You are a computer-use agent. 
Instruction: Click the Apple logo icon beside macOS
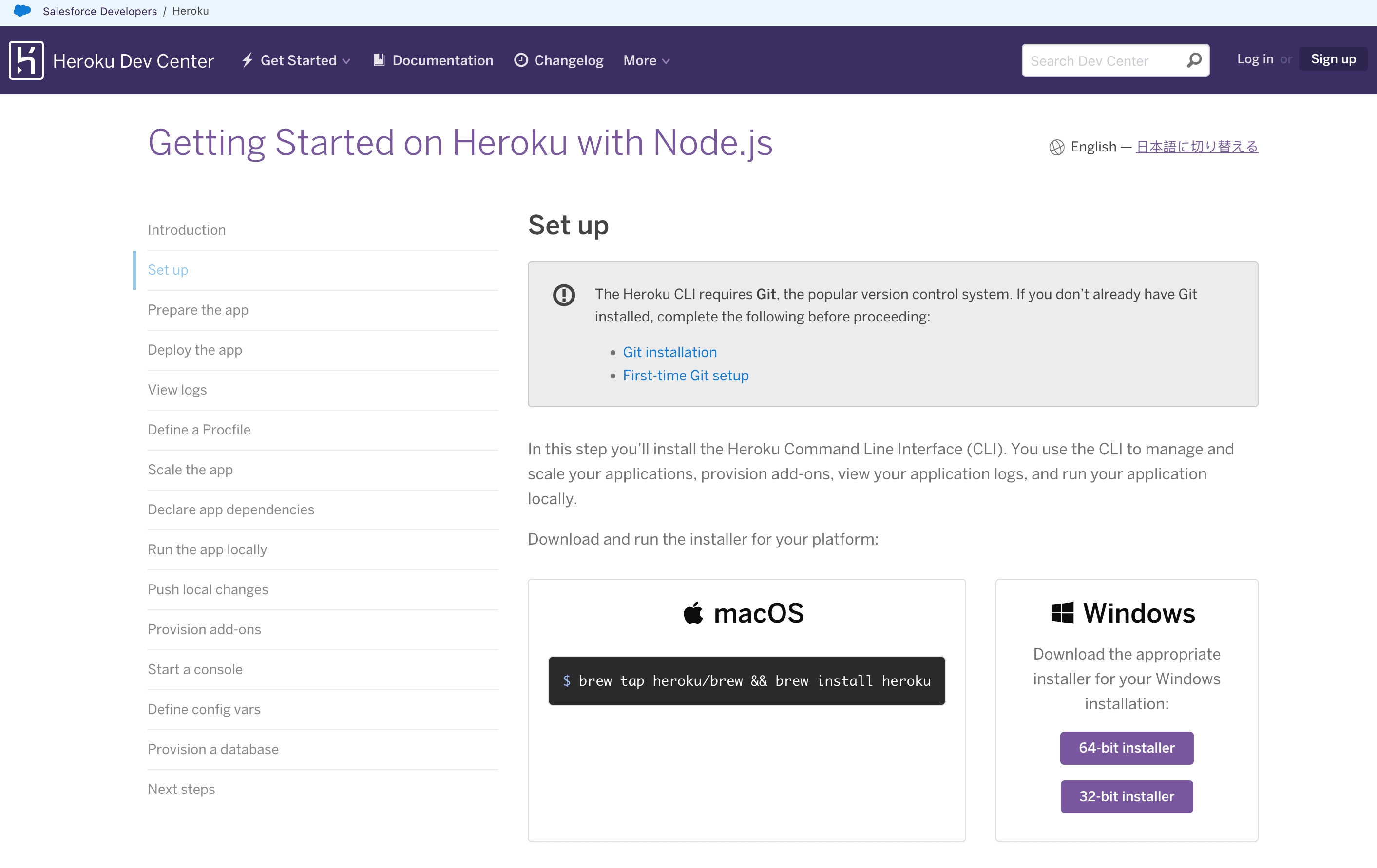click(693, 613)
